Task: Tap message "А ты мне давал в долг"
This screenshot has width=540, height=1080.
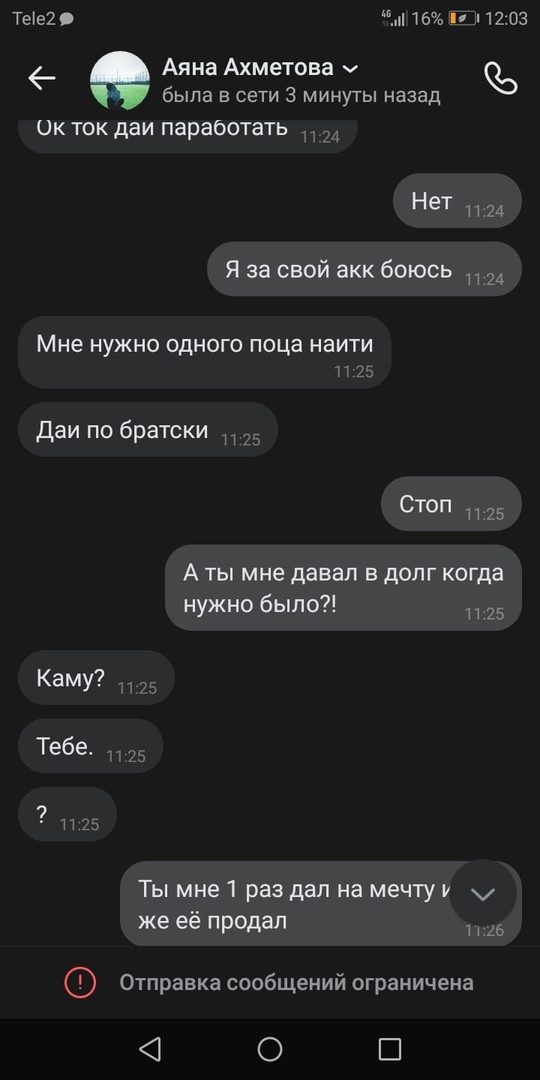Action: (x=344, y=588)
